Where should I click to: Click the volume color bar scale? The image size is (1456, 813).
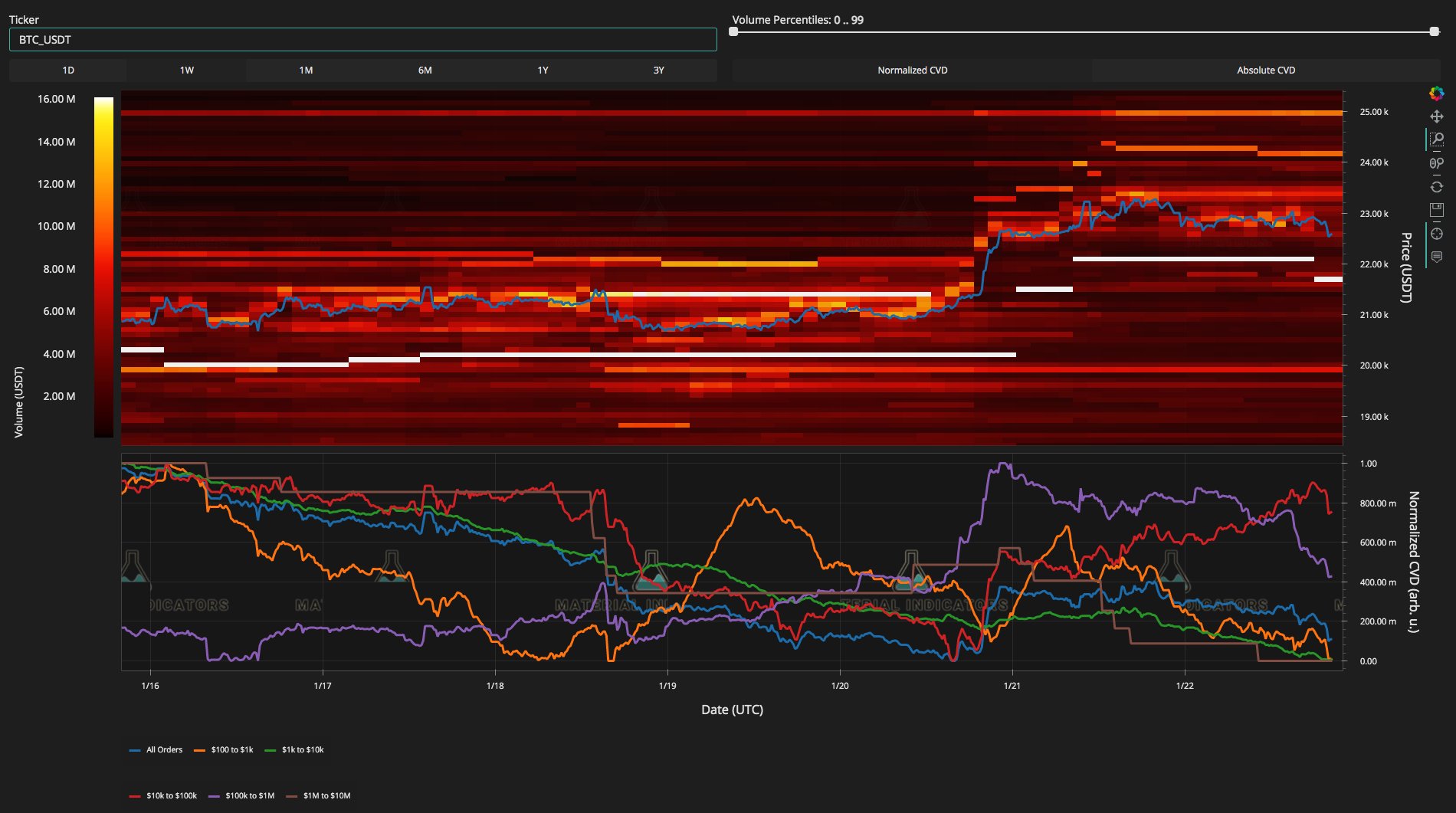coord(103,267)
